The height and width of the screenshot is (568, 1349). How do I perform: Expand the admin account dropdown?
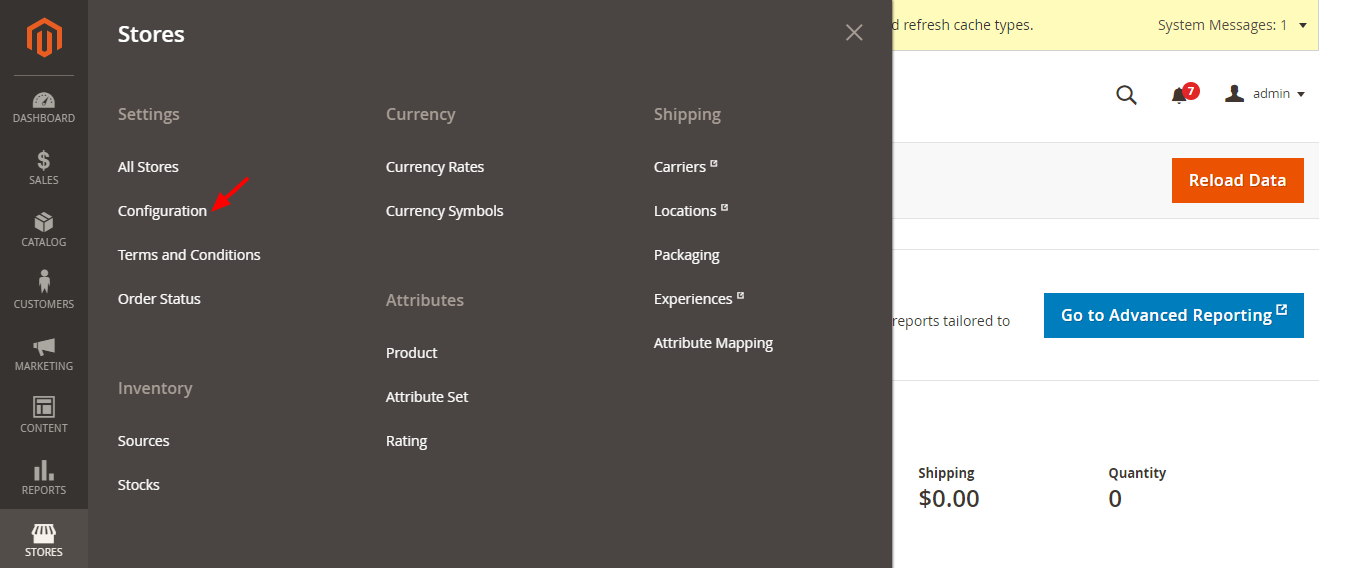point(1266,94)
